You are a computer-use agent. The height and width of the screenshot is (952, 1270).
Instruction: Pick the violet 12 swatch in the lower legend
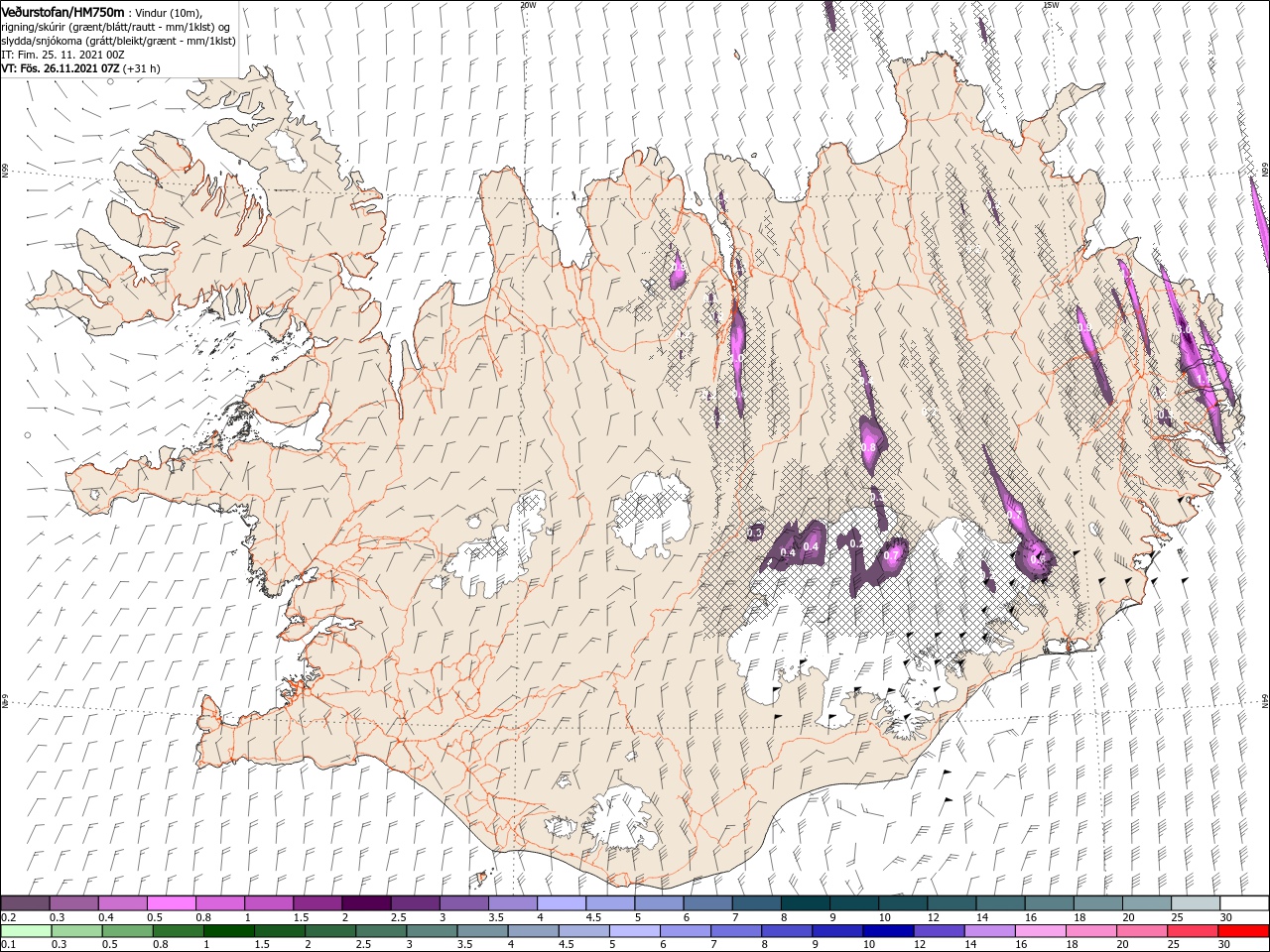click(940, 931)
